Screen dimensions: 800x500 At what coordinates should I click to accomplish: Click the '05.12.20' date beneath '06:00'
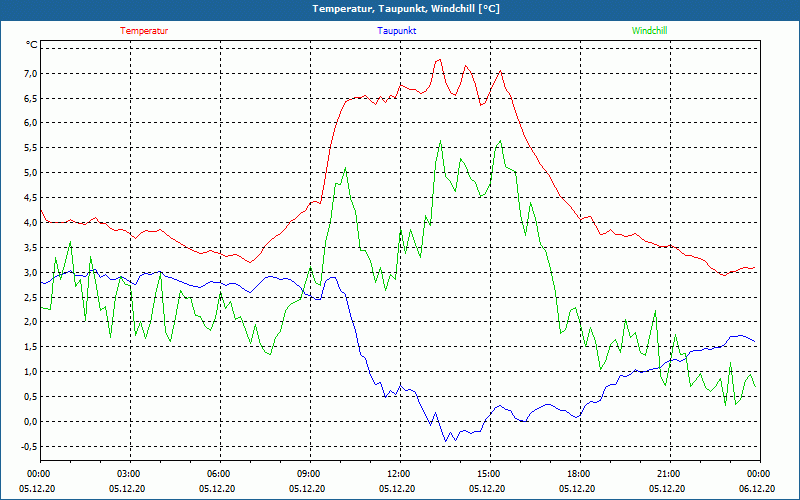click(217, 488)
